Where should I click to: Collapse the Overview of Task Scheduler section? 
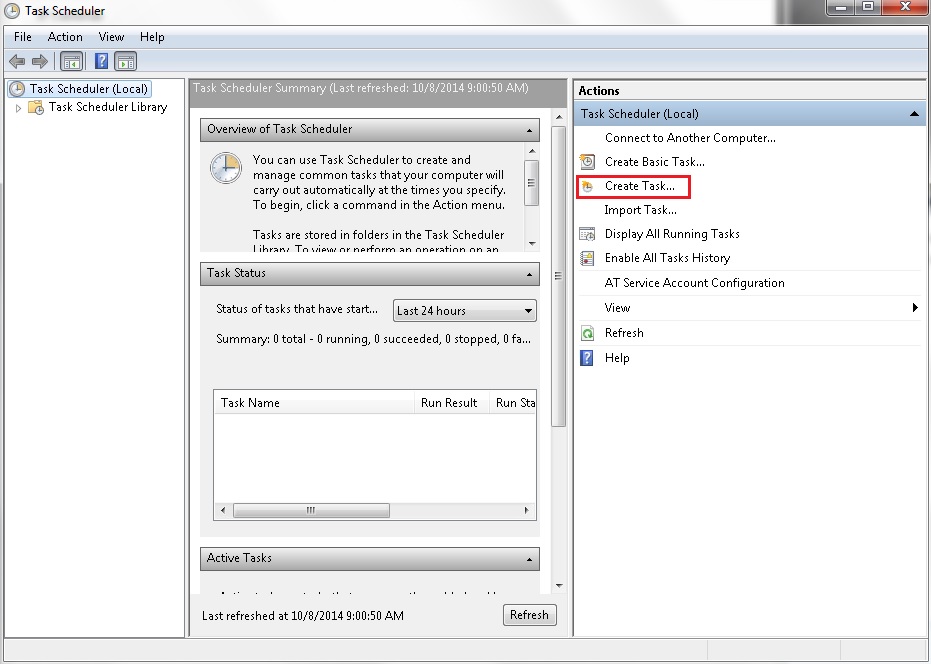click(x=529, y=130)
